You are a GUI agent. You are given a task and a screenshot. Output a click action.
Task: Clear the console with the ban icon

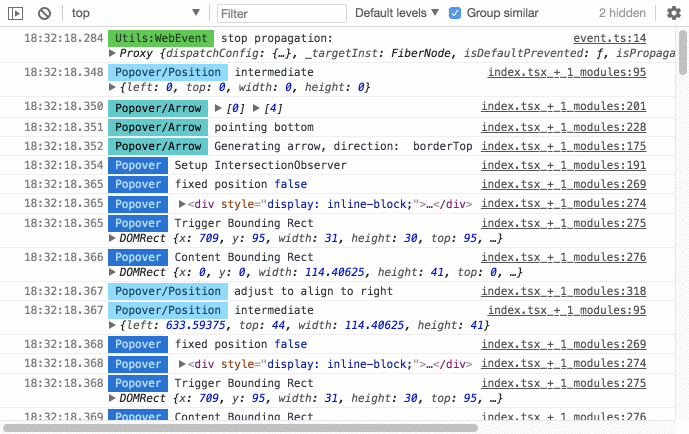click(44, 13)
